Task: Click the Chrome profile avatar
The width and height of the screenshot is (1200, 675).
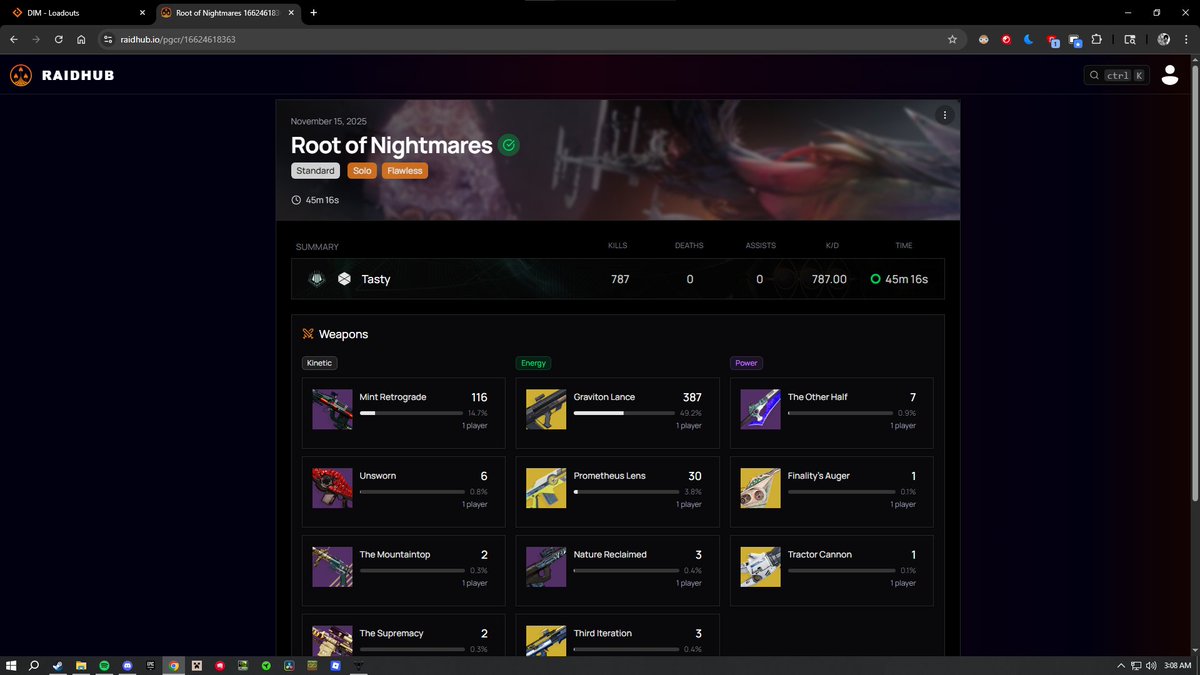Action: click(x=1164, y=40)
